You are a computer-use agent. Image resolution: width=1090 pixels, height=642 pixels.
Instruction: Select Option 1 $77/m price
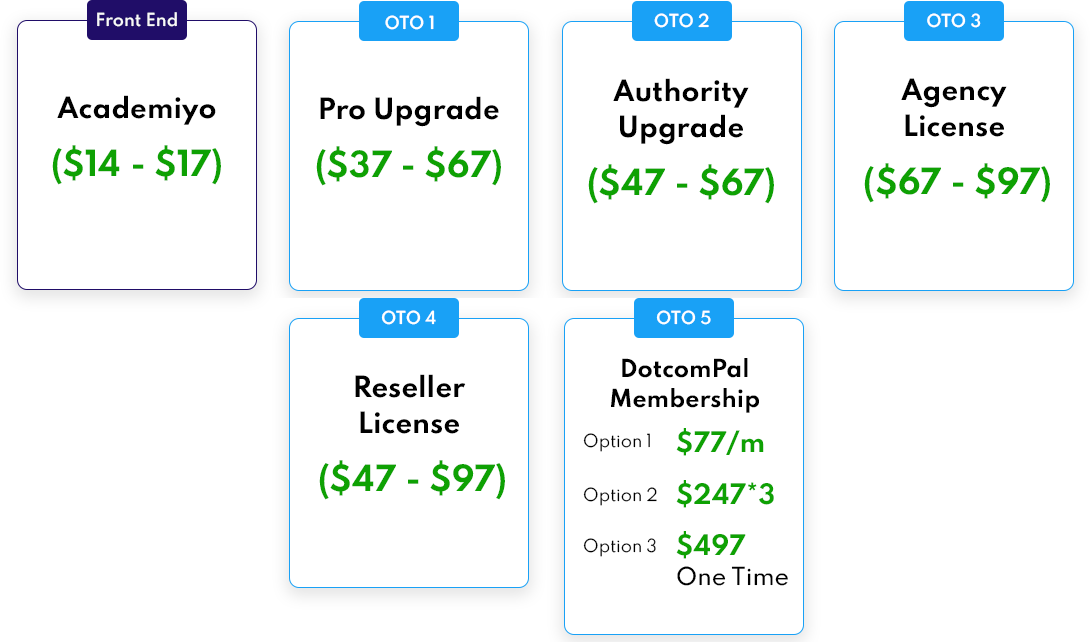720,442
